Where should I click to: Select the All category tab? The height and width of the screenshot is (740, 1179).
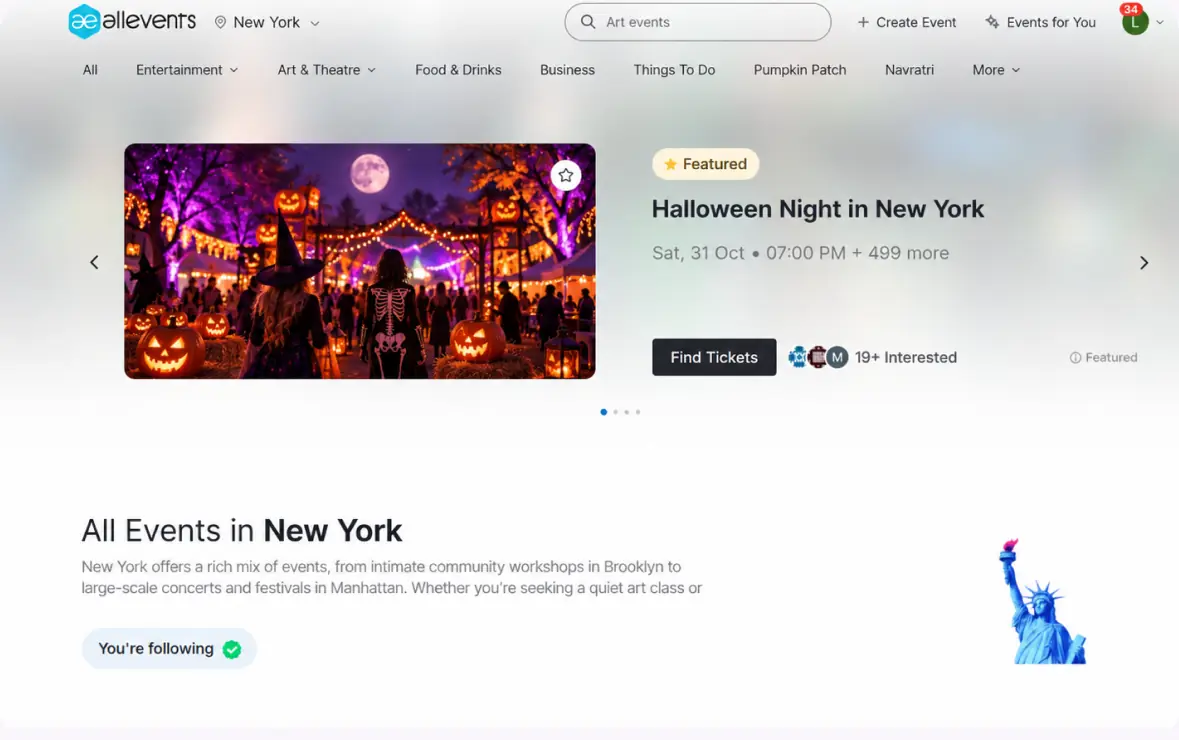[x=90, y=70]
